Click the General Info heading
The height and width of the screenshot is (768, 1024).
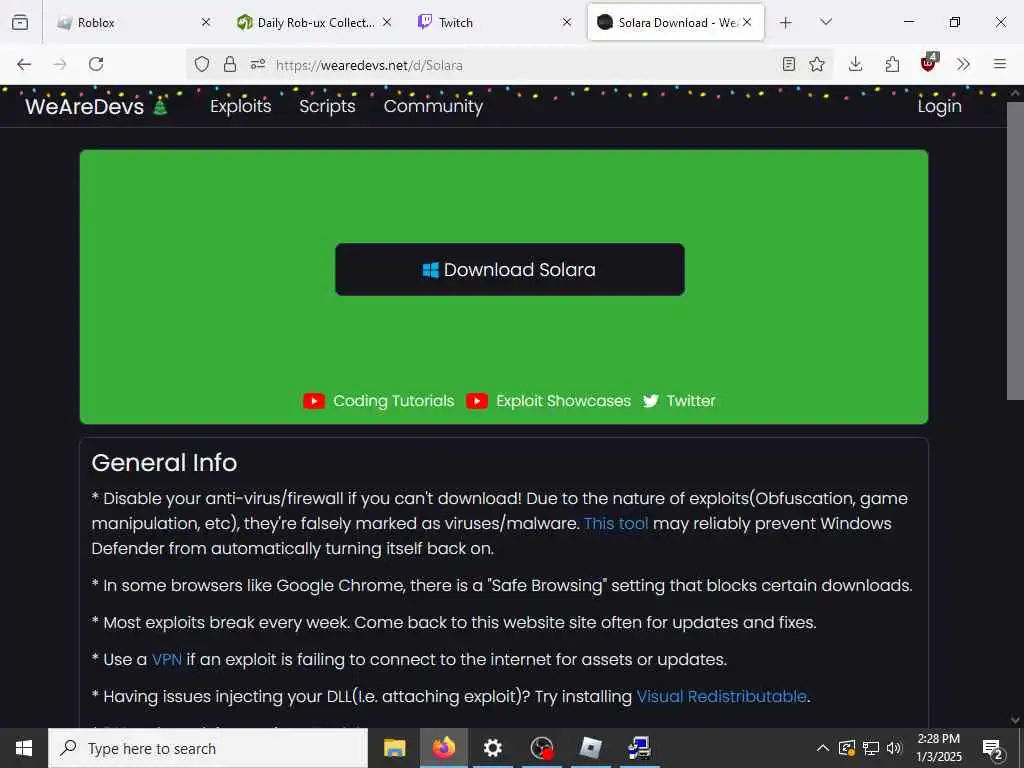click(165, 463)
